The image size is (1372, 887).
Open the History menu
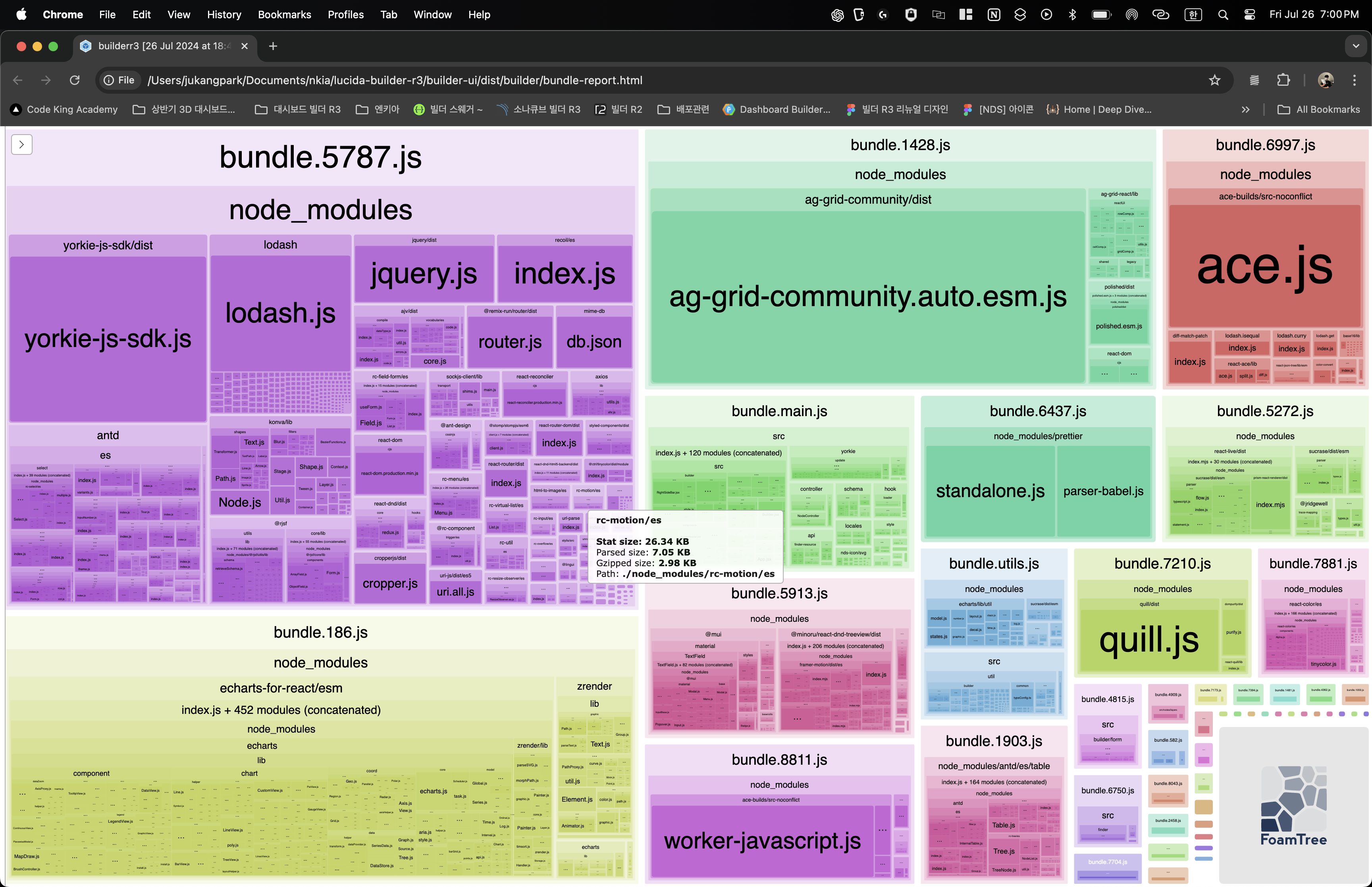pyautogui.click(x=224, y=14)
